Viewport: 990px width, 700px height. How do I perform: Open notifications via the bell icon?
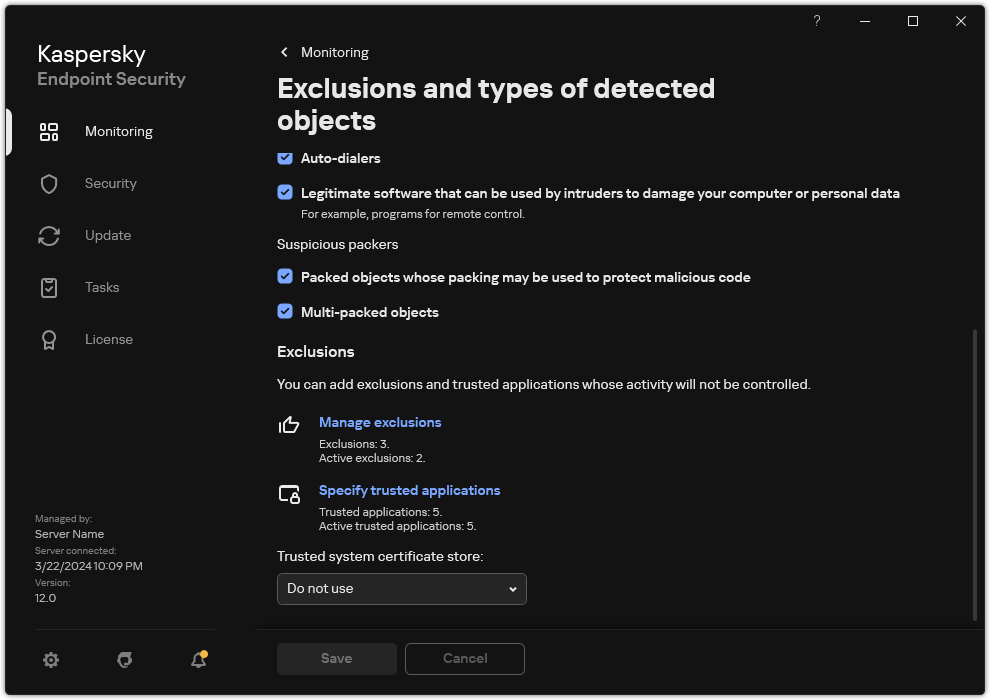click(198, 660)
